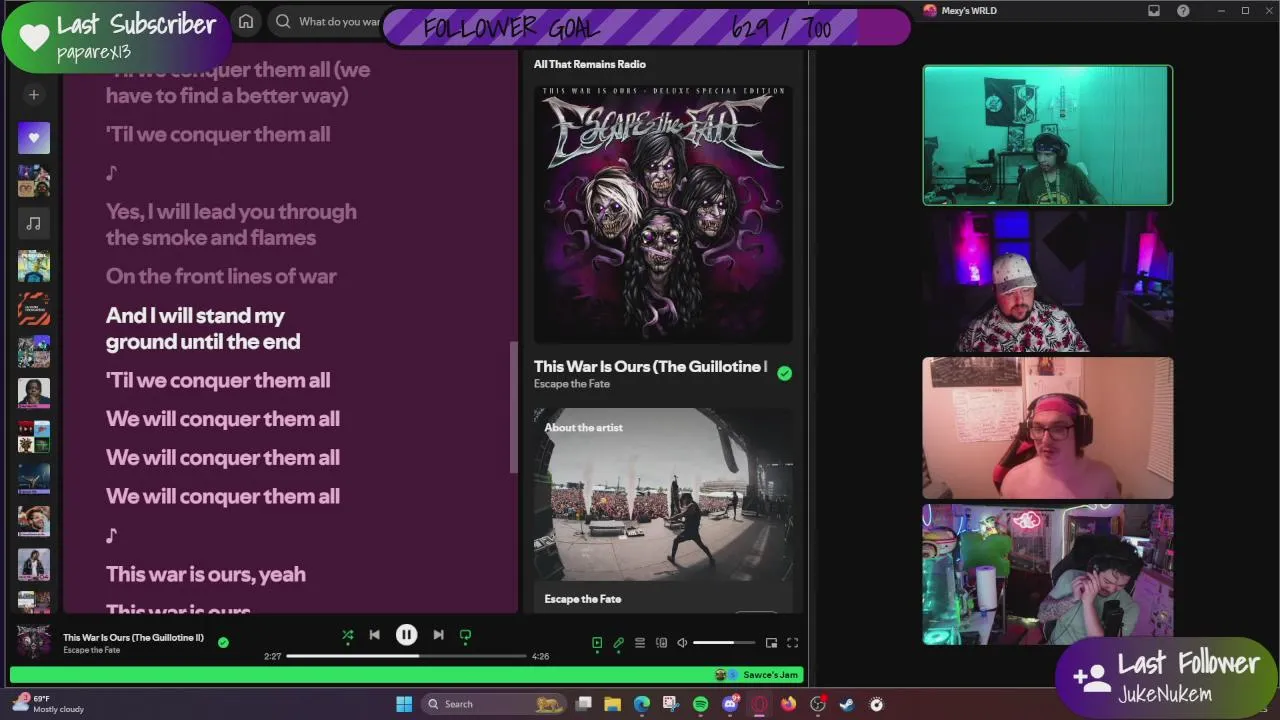
Task: Select webcam tile with man in white cap
Action: [1047, 282]
